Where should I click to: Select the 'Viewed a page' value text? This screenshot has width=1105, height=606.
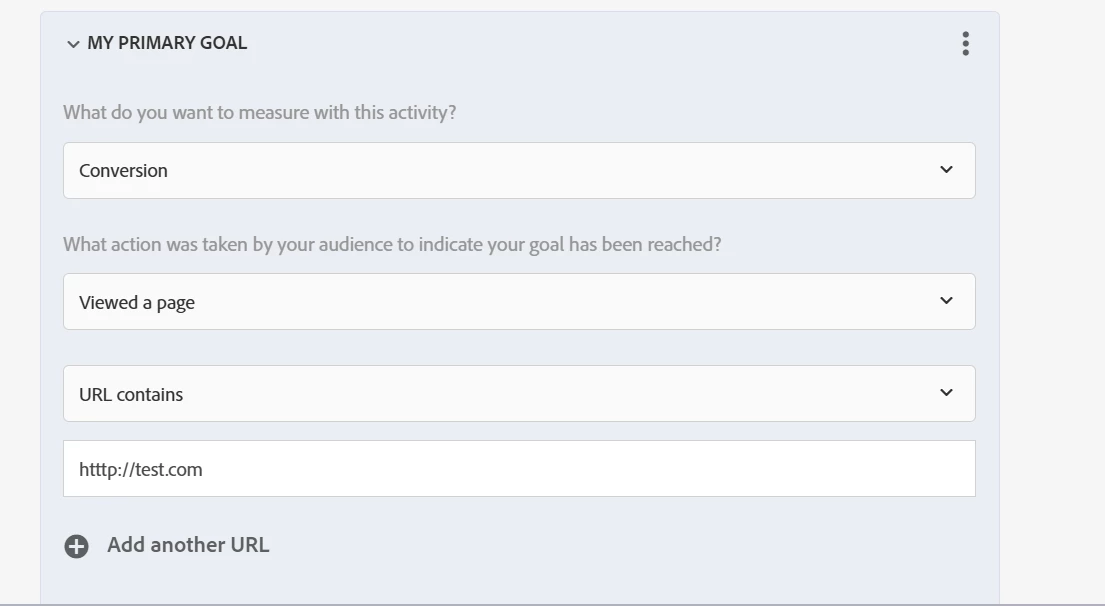[137, 302]
